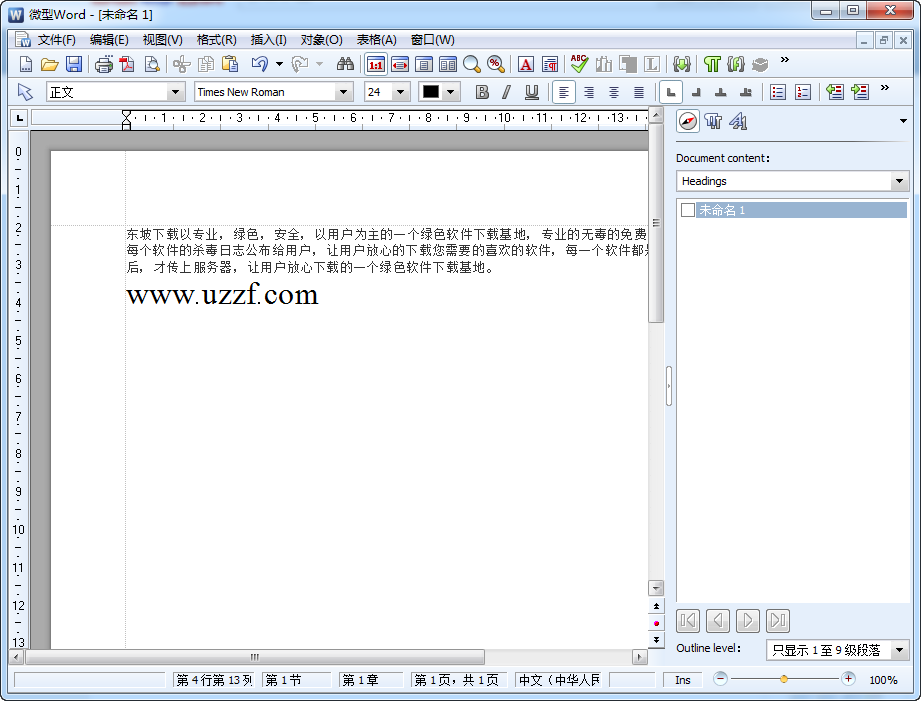The image size is (921, 701).
Task: Open font color dropdown arrow
Action: coord(451,92)
